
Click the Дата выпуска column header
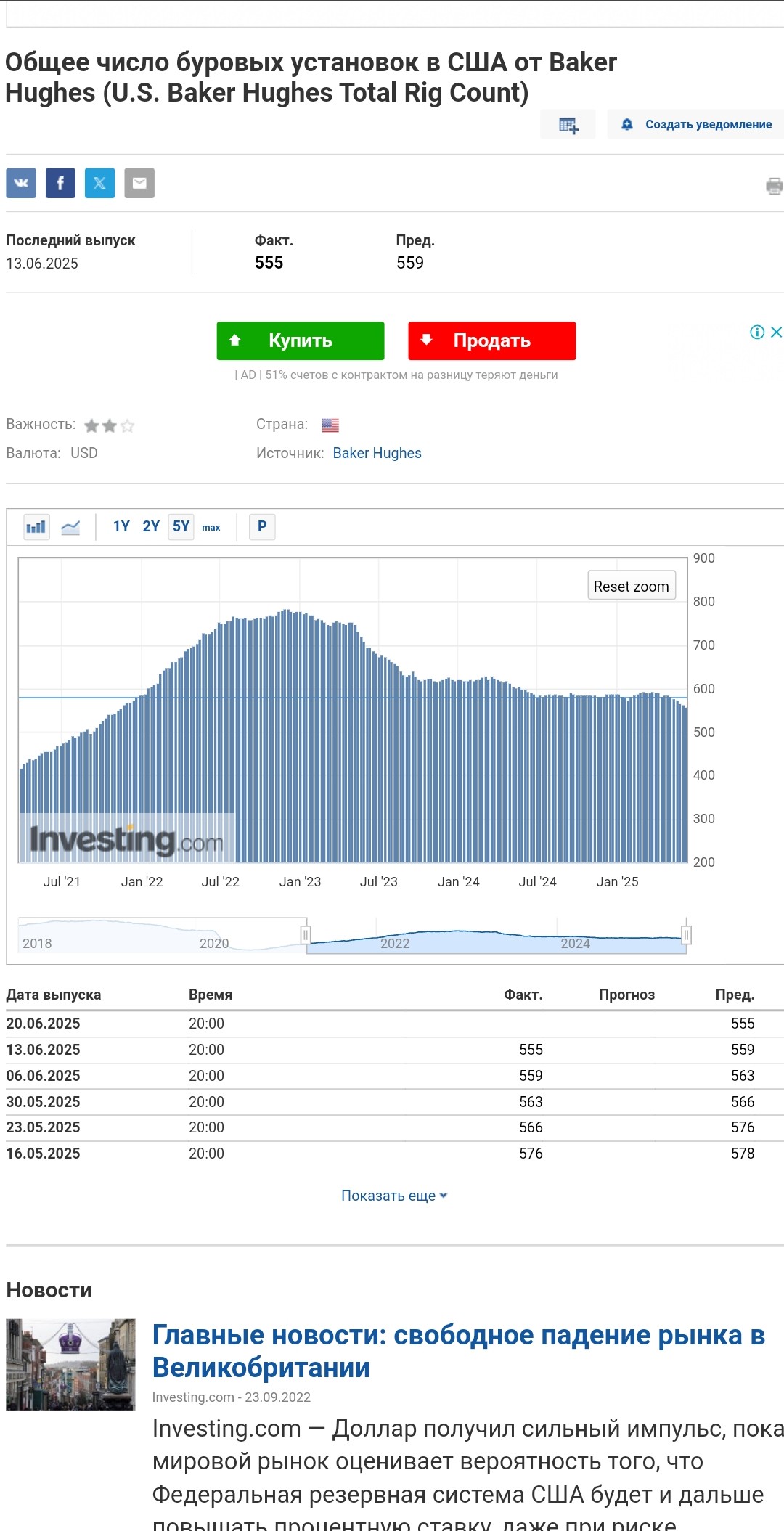(54, 995)
